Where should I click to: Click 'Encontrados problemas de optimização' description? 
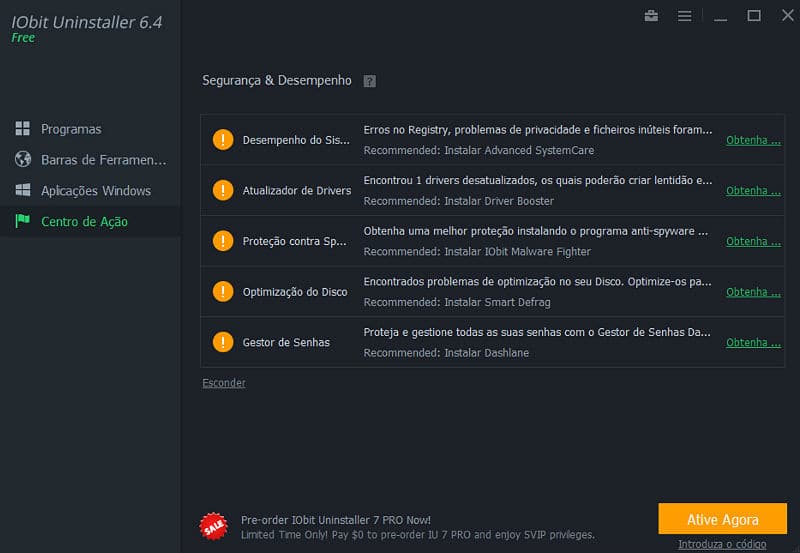[537, 282]
